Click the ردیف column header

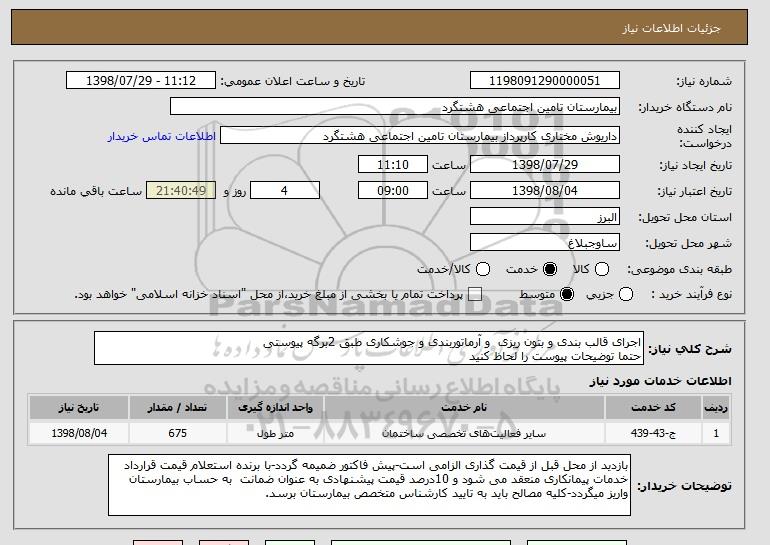716,408
